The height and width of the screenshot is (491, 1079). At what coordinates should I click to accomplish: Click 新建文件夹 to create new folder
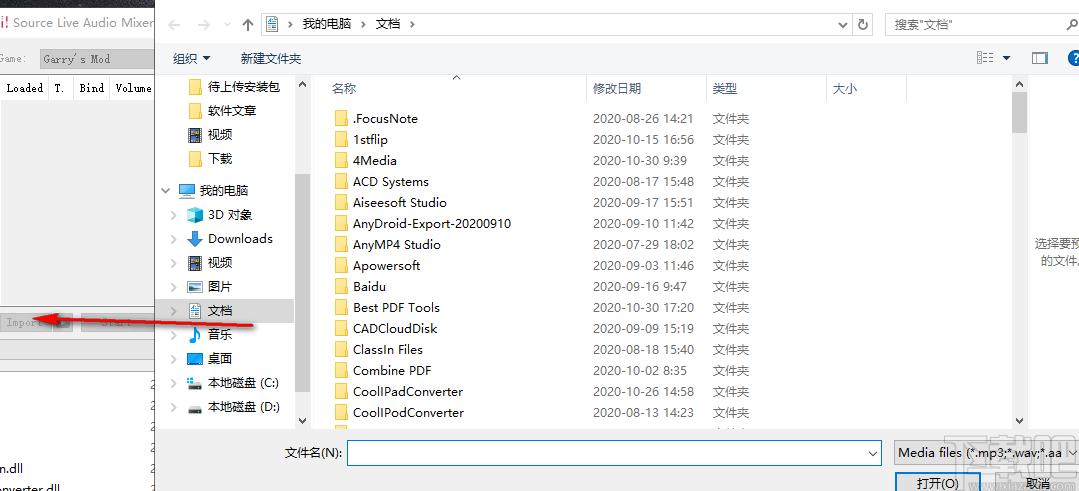[270, 58]
